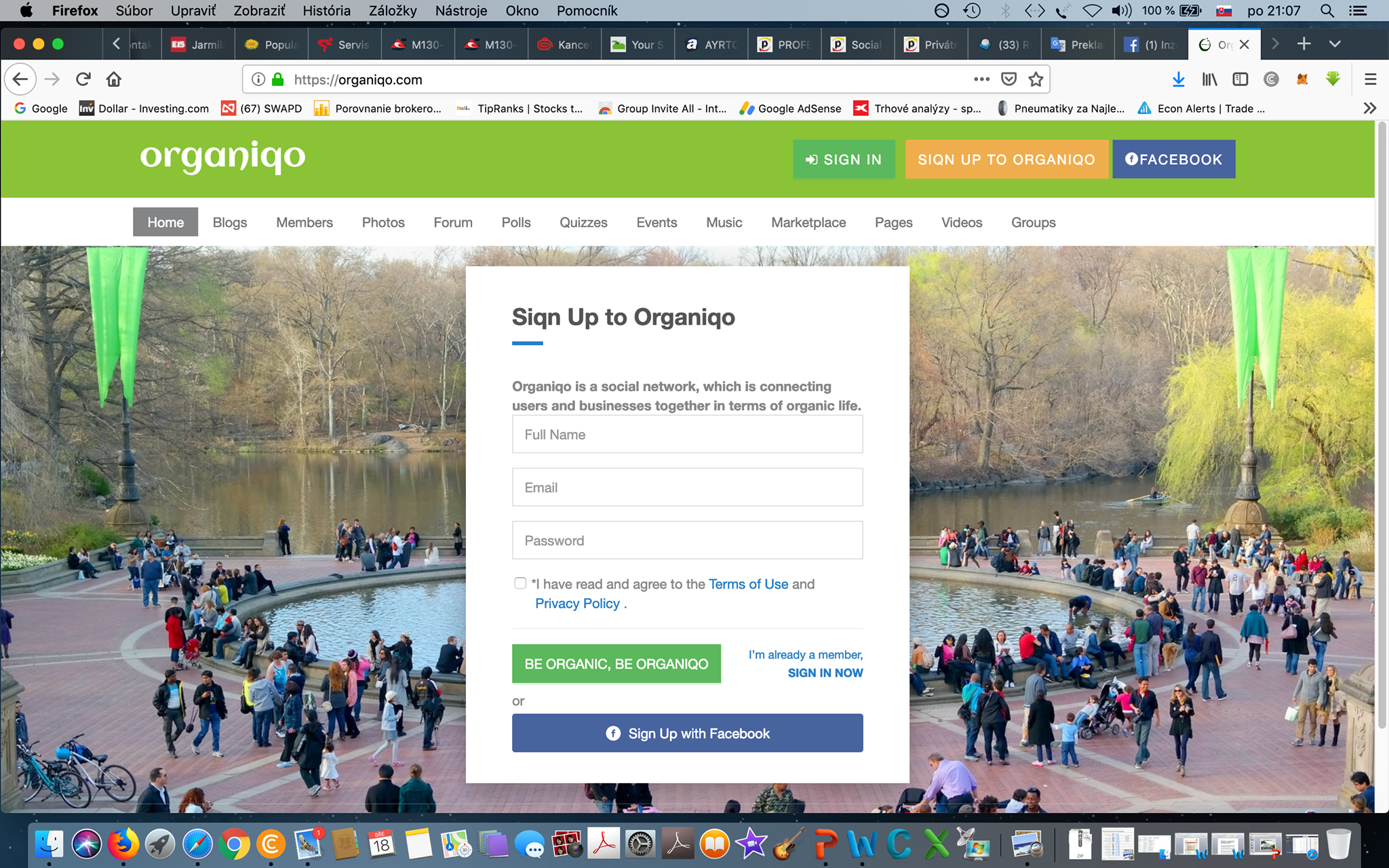Expand the bookmarks overflow double-arrow
The image size is (1389, 868).
click(x=1369, y=108)
